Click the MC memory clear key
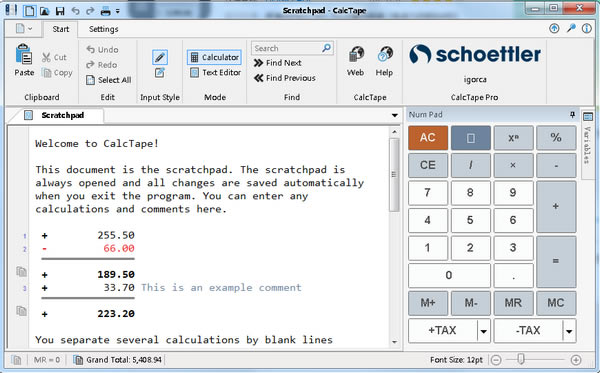600x373 pixels. point(556,303)
